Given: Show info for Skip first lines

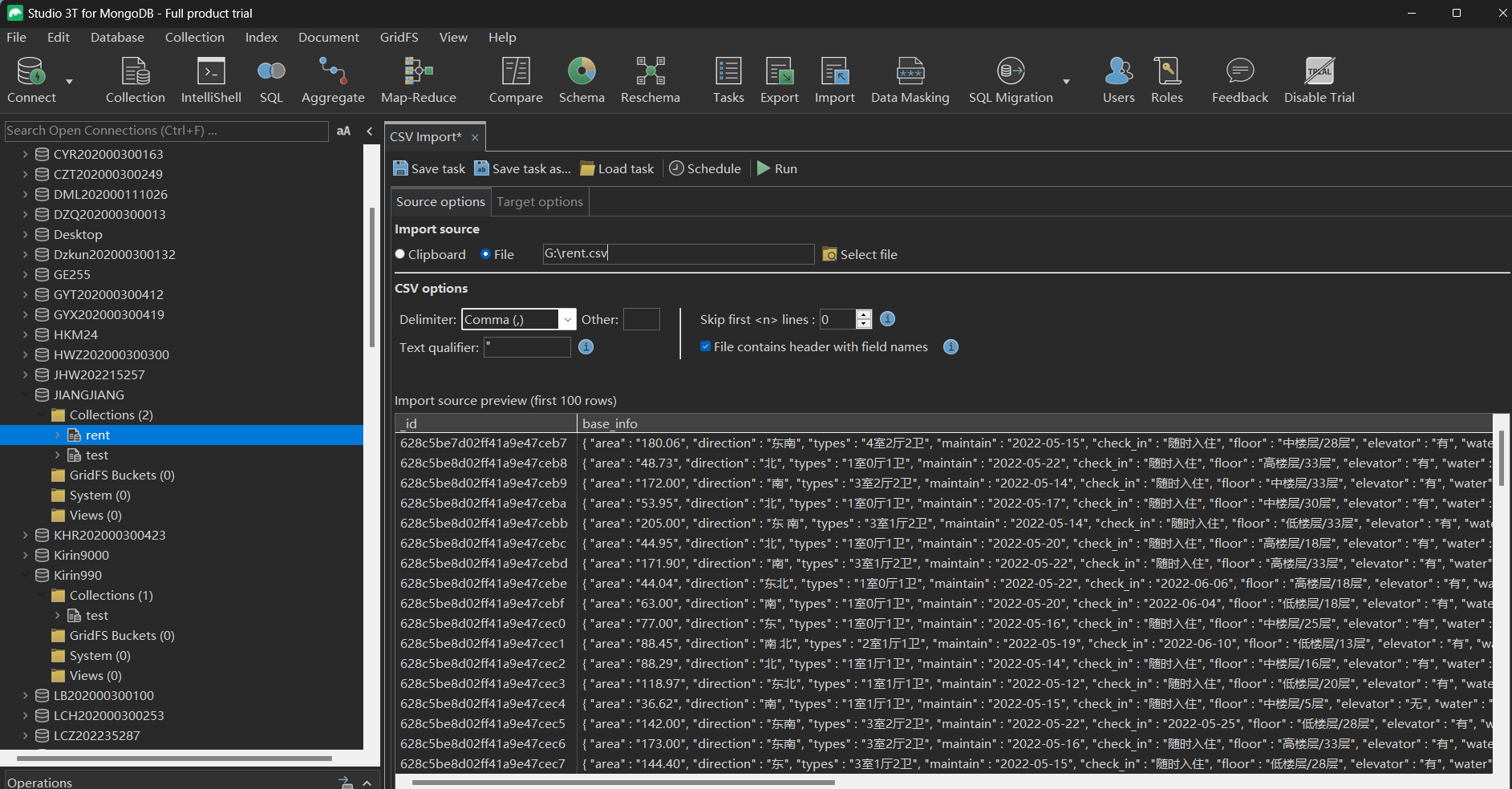Looking at the screenshot, I should point(887,318).
